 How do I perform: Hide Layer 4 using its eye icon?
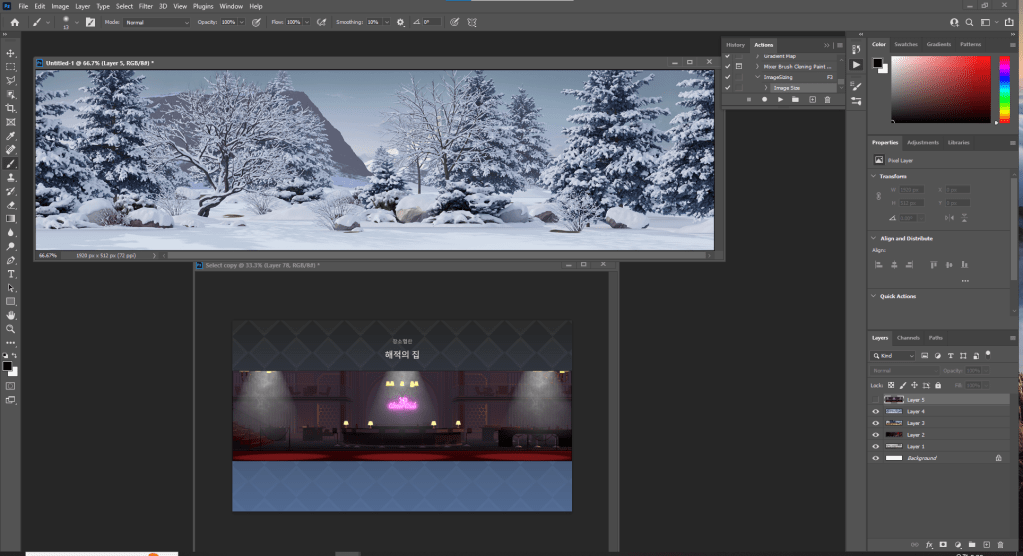[876, 411]
